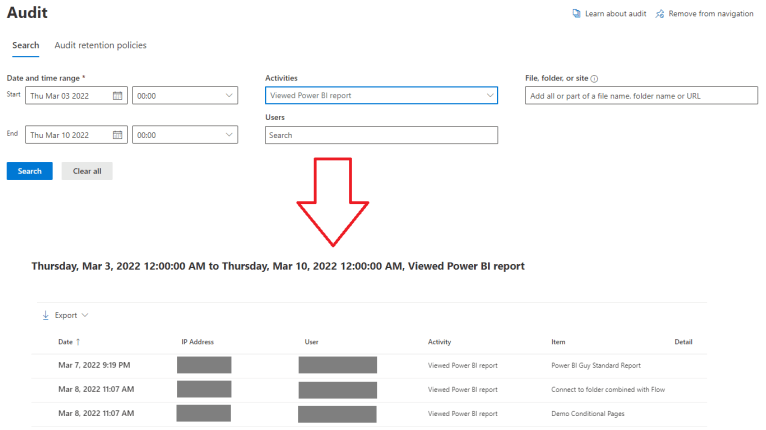Click the Clear all button
The height and width of the screenshot is (430, 766).
(x=87, y=171)
